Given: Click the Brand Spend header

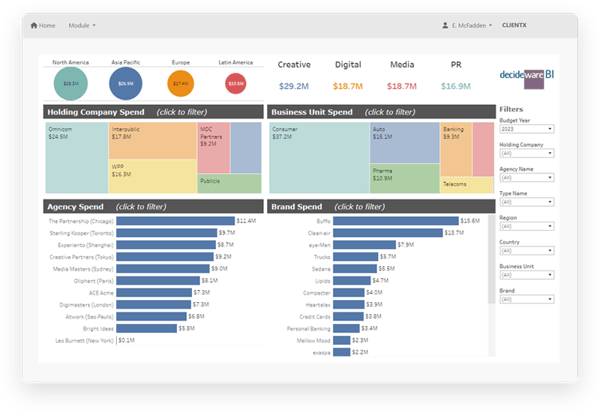Looking at the screenshot, I should coord(381,207).
